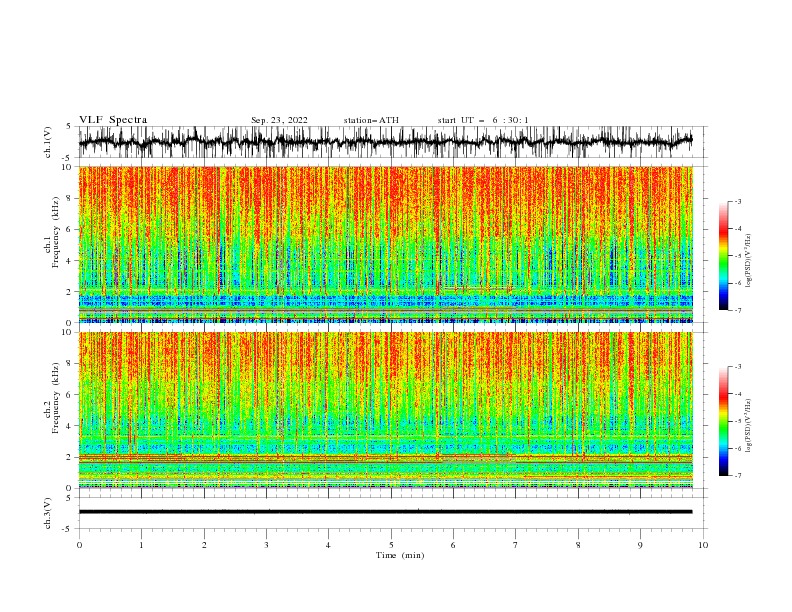Screen dimensions: 792x612
Task: Click inside the ch.1 spectrogram panel
Action: coord(385,244)
